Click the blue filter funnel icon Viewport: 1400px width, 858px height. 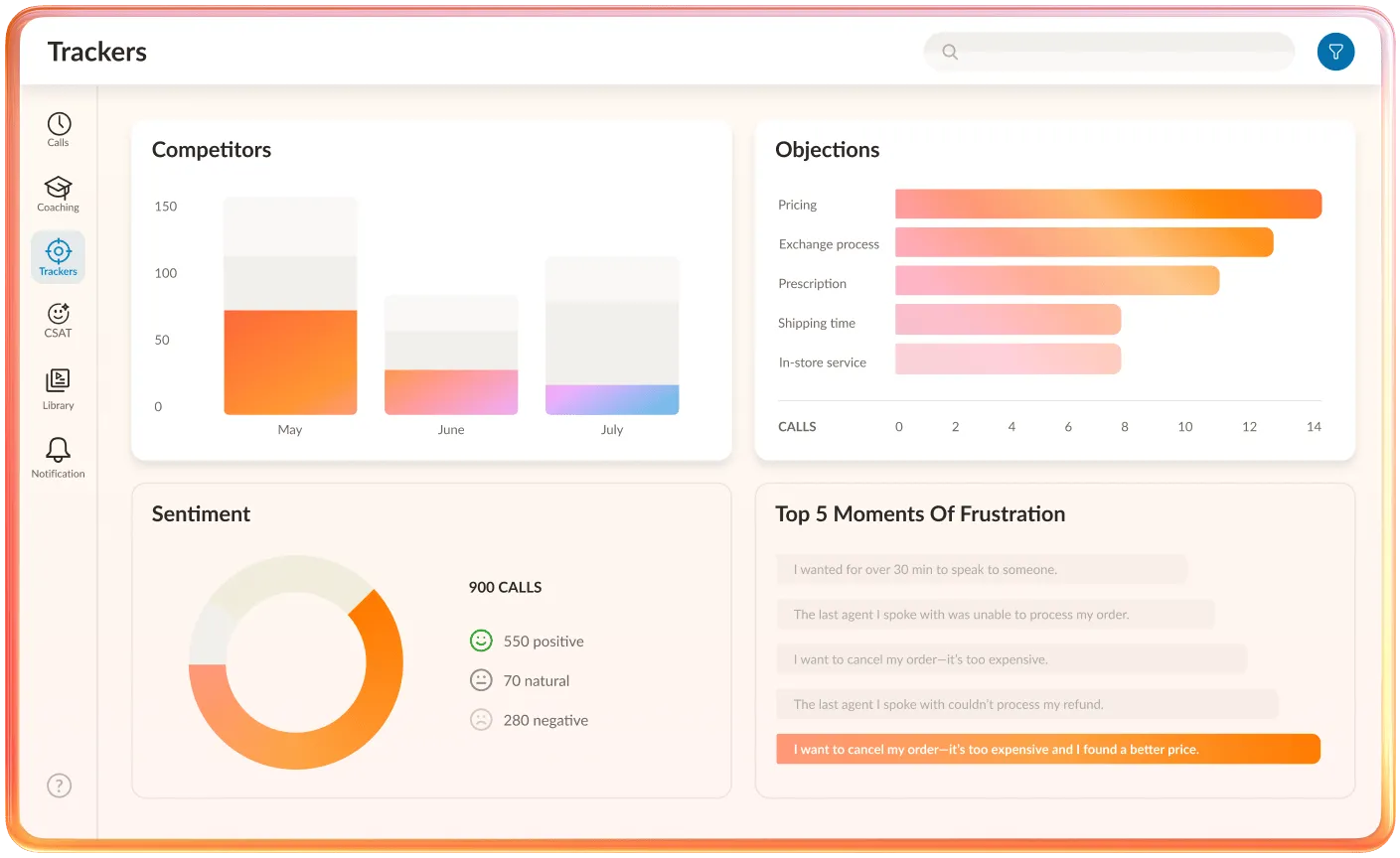pyautogui.click(x=1335, y=52)
